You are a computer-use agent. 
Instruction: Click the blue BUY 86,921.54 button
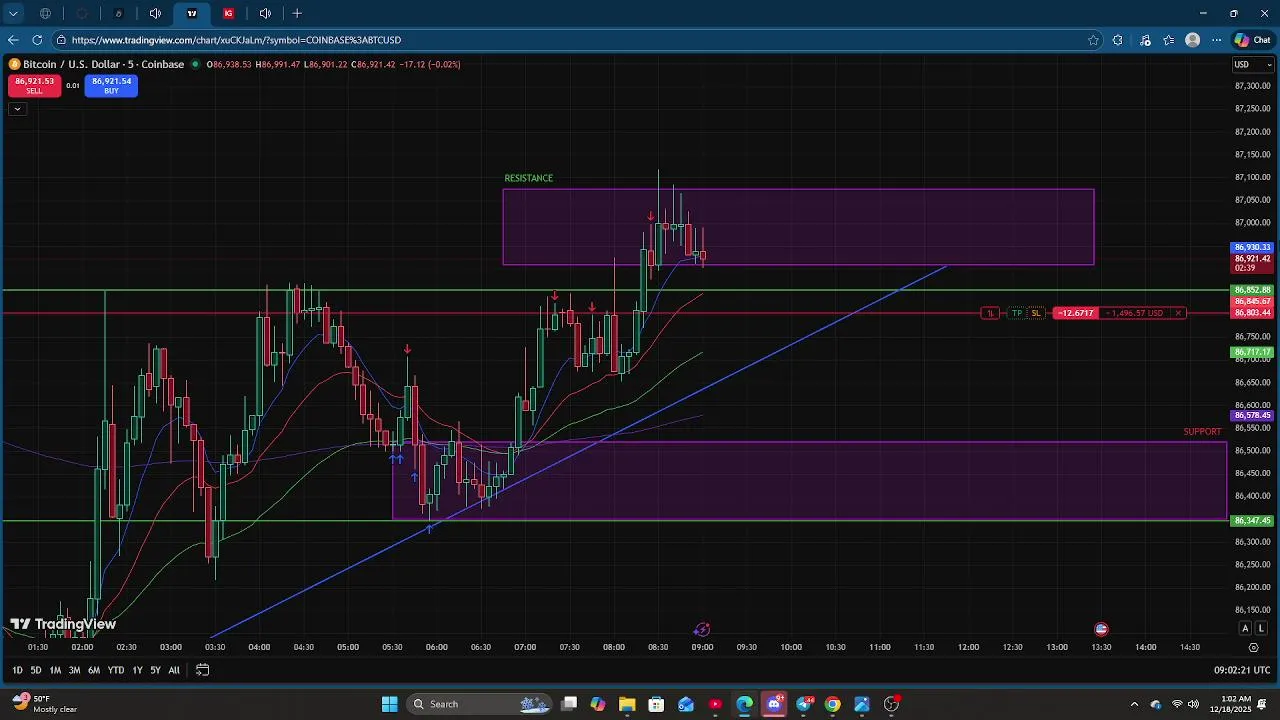click(x=111, y=86)
